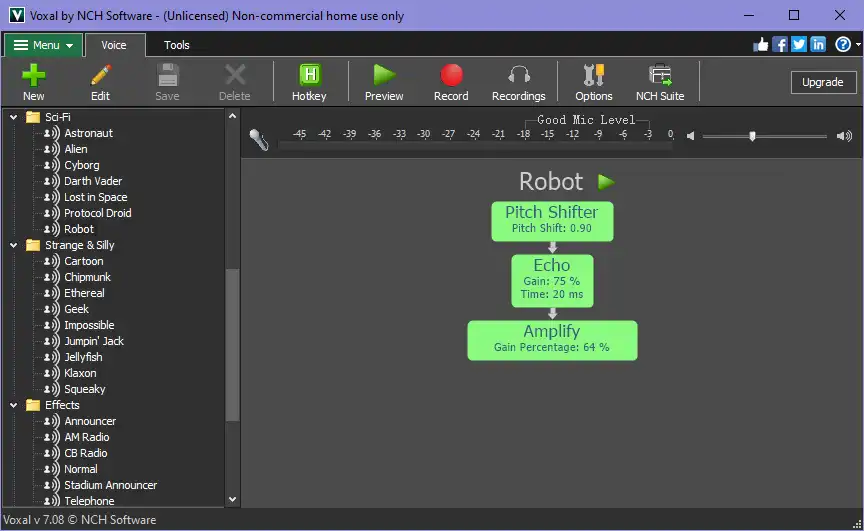Image resolution: width=864 pixels, height=531 pixels.
Task: Select the Cyborg voice
Action: click(82, 165)
